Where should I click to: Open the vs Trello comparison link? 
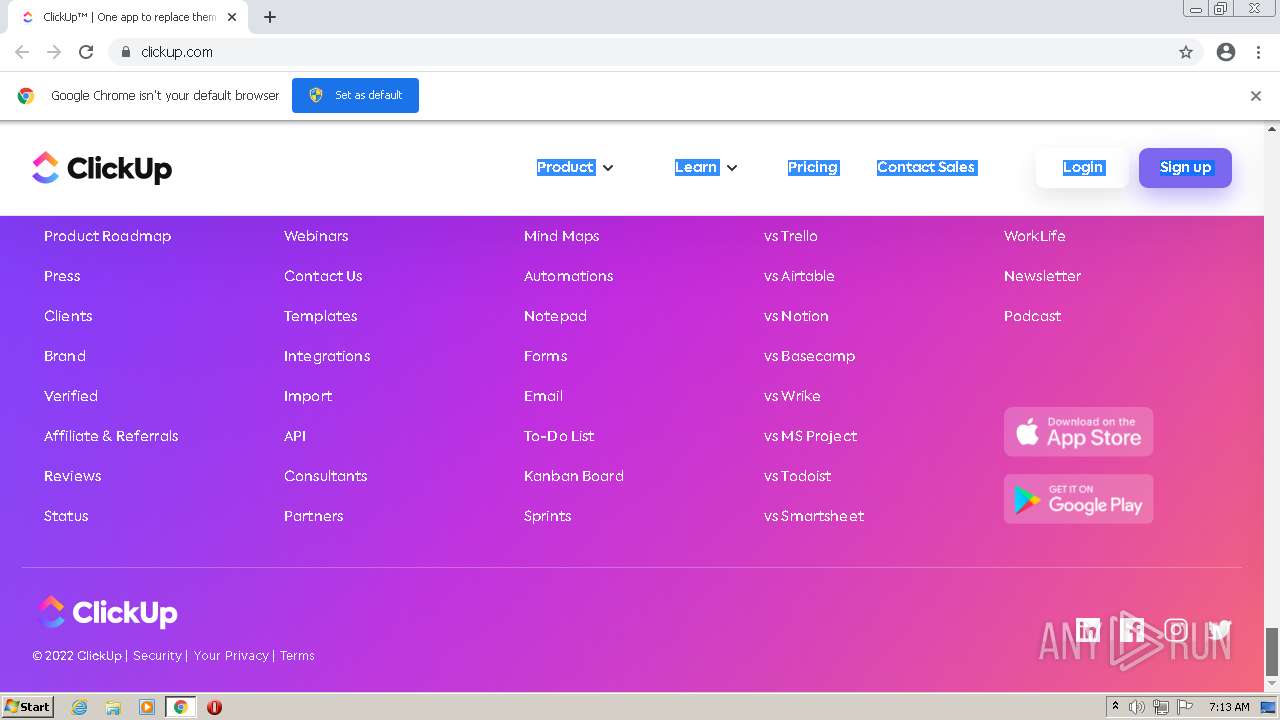790,236
